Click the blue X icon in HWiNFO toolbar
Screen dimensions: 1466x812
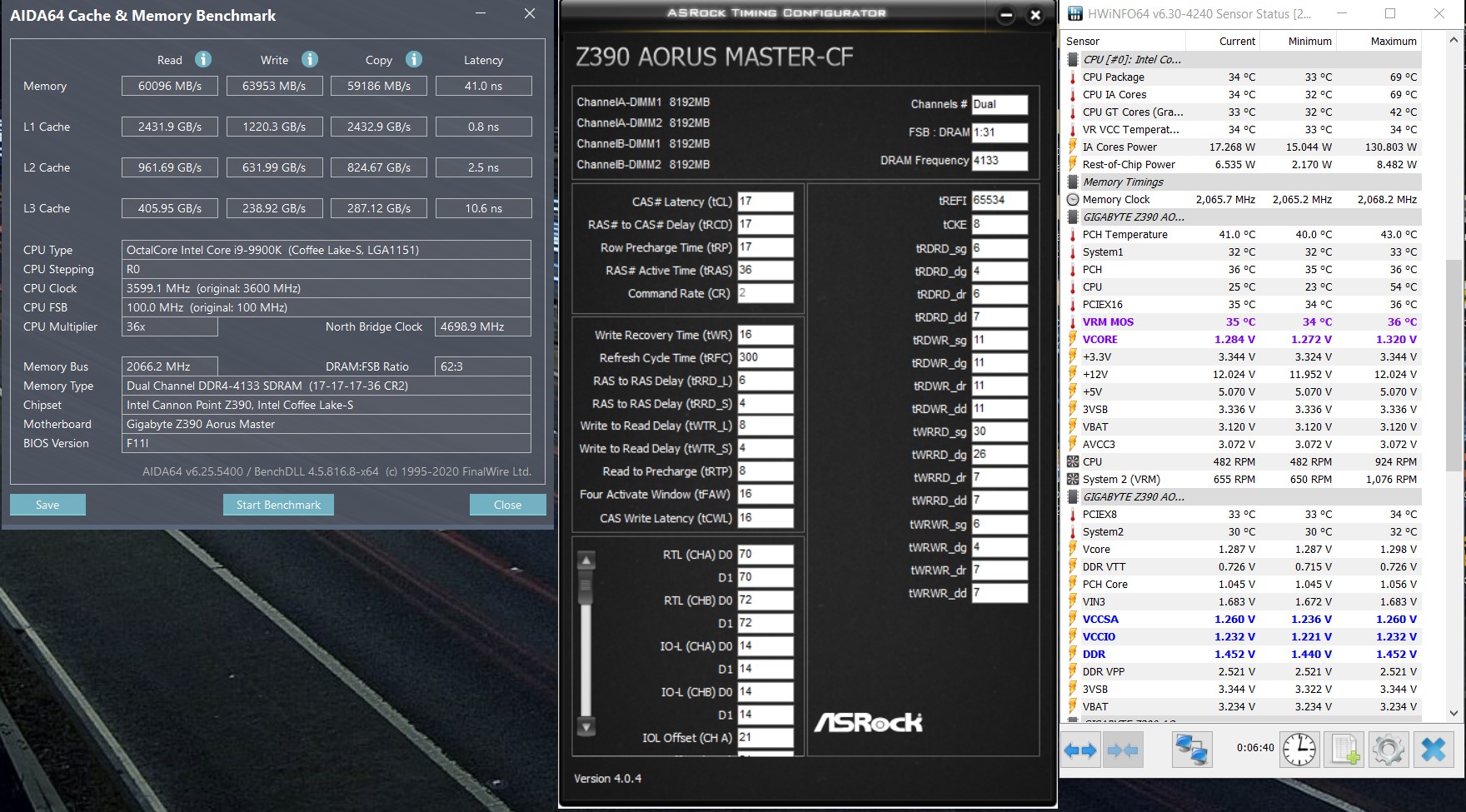coord(1434,750)
